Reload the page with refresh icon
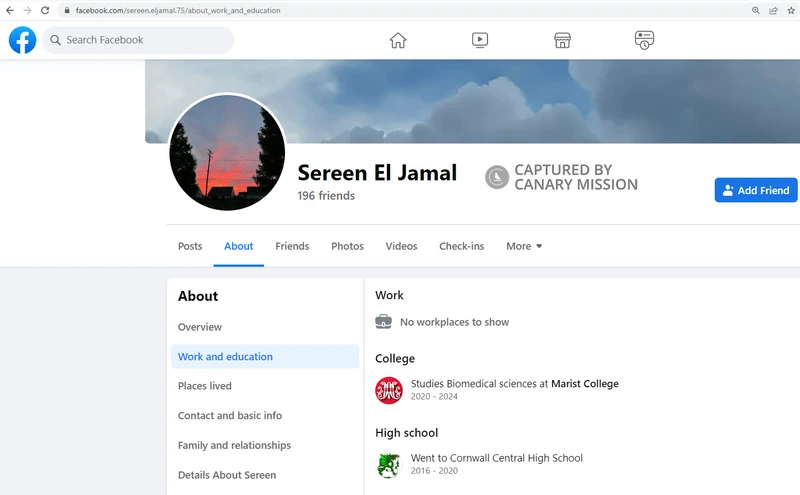 coord(45,10)
